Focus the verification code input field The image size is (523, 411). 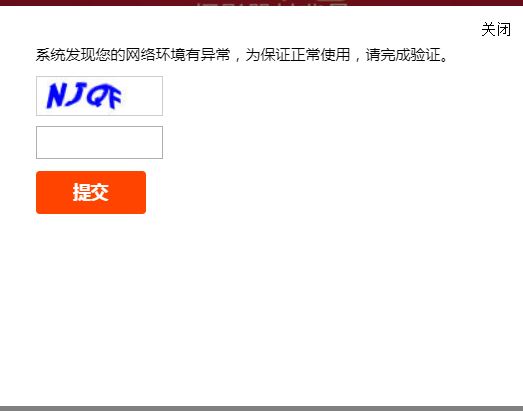pyautogui.click(x=99, y=142)
